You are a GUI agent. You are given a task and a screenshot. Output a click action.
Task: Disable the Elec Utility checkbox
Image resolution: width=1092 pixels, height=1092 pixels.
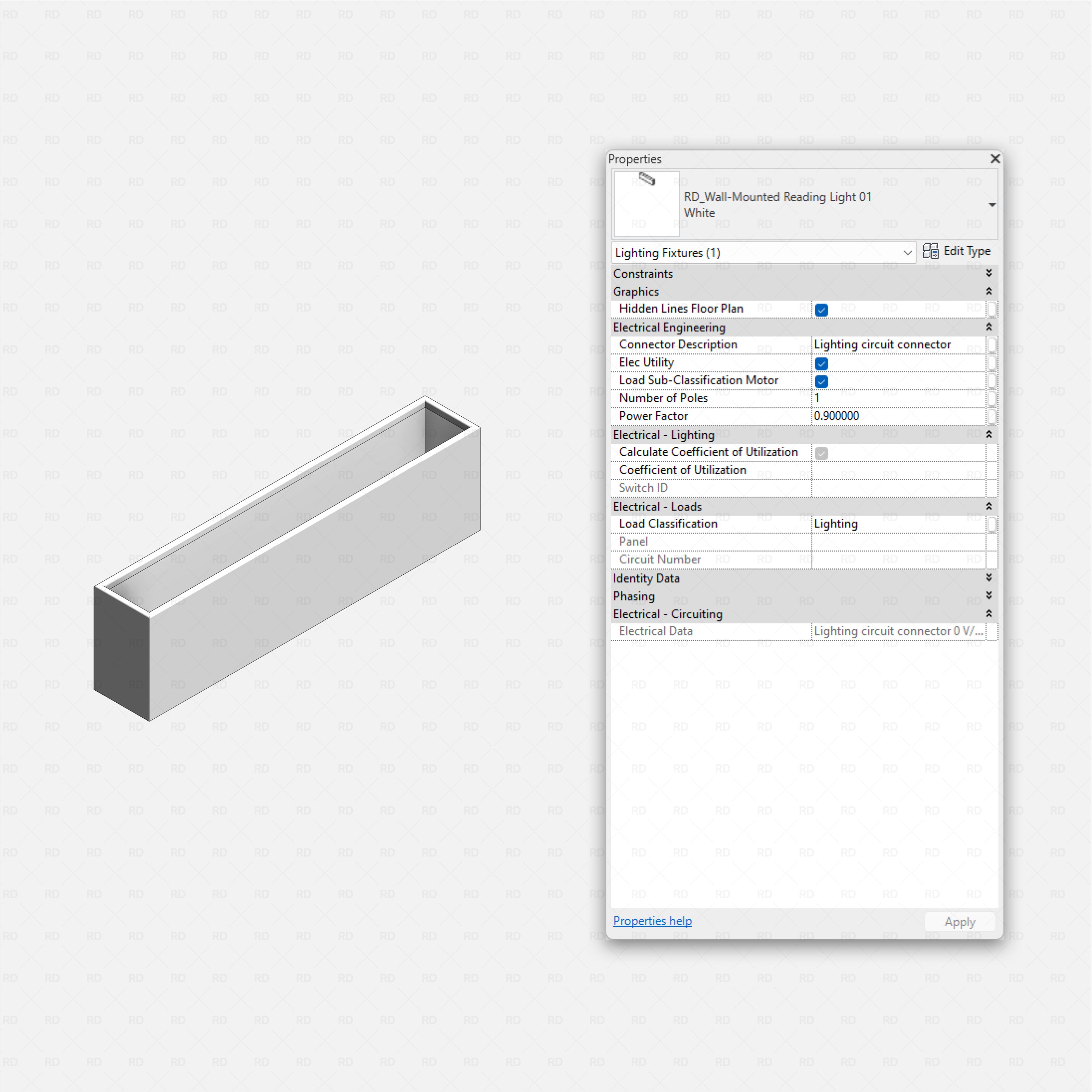[x=821, y=363]
